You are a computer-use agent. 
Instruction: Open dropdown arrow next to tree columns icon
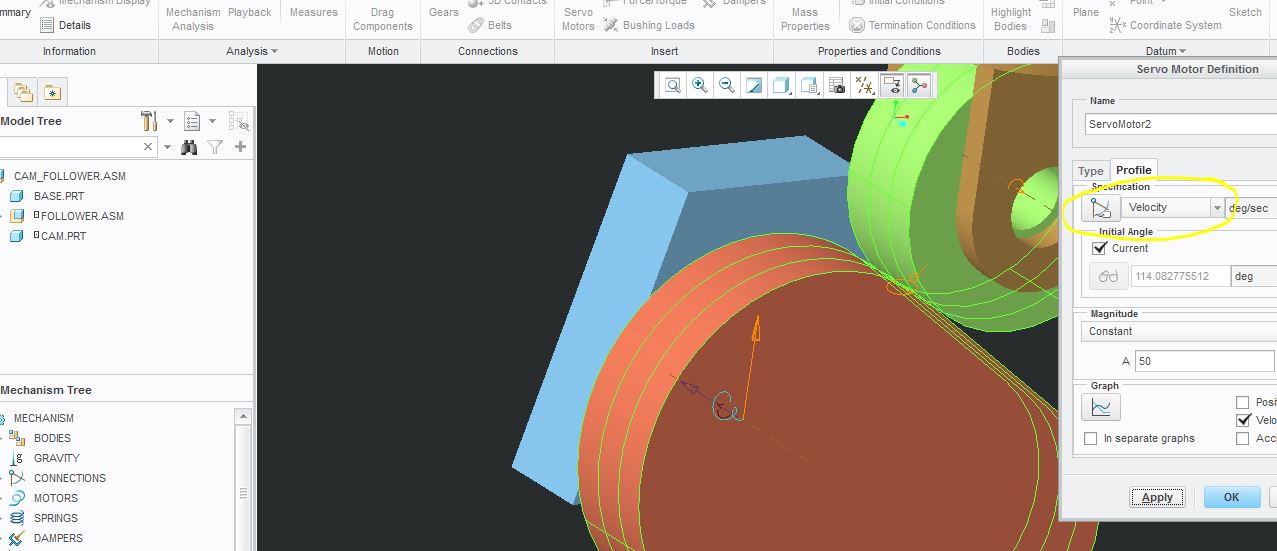click(212, 122)
